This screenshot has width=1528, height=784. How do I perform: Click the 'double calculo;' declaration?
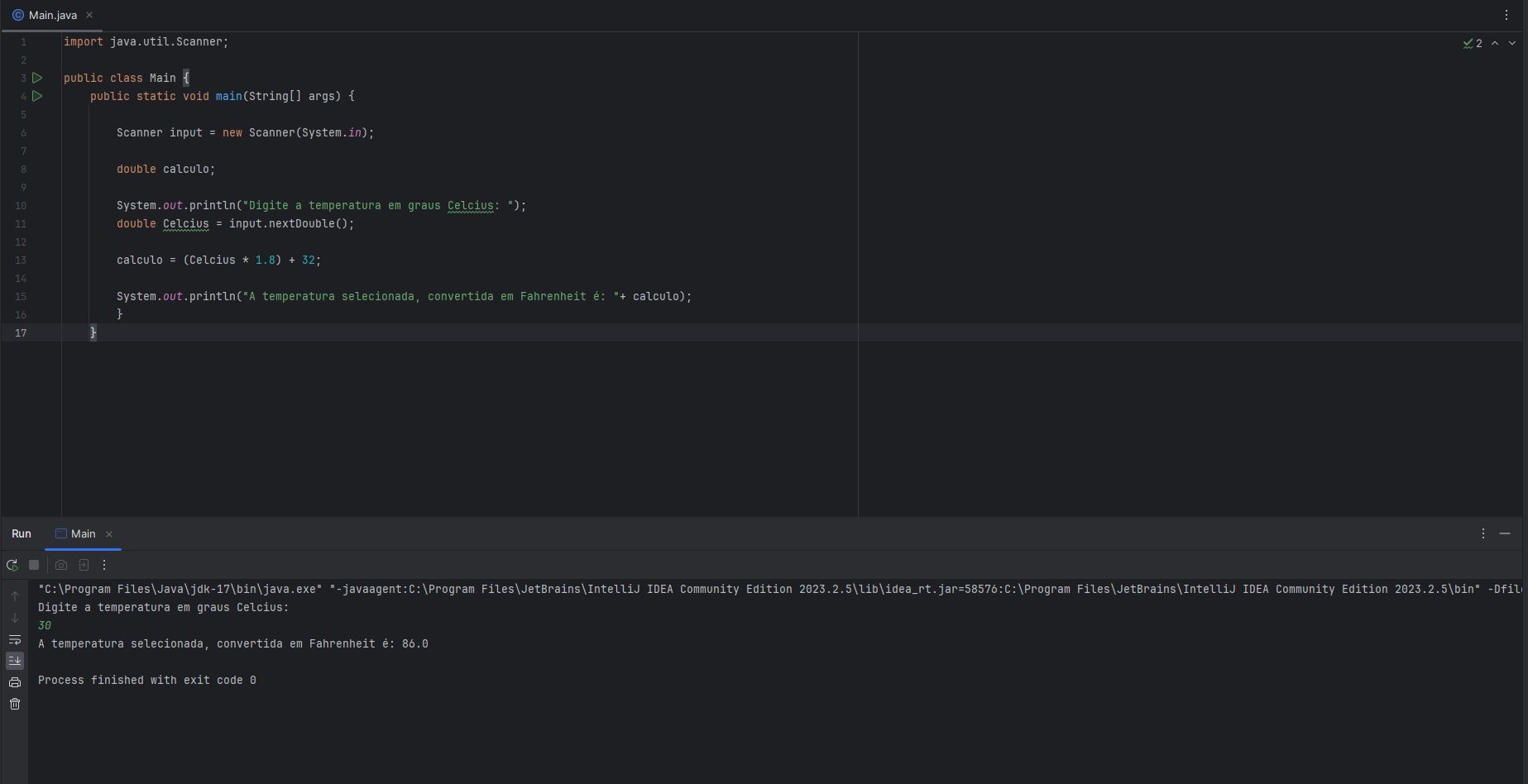tap(165, 169)
